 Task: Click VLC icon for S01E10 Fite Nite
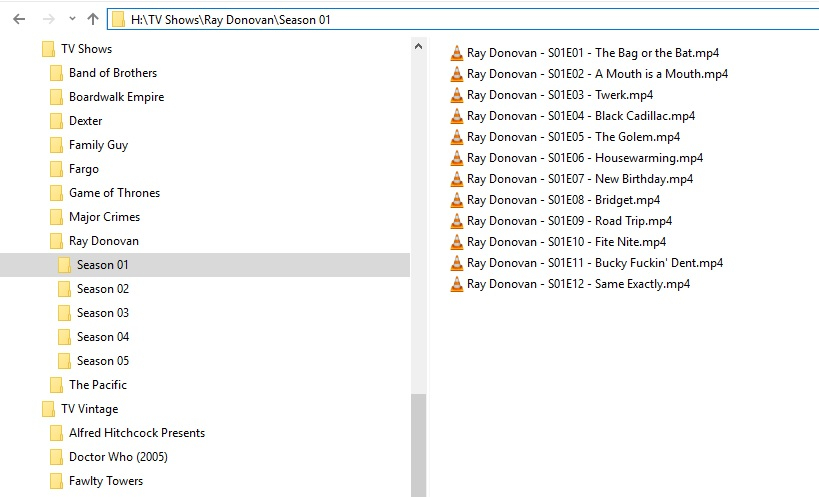coord(457,242)
